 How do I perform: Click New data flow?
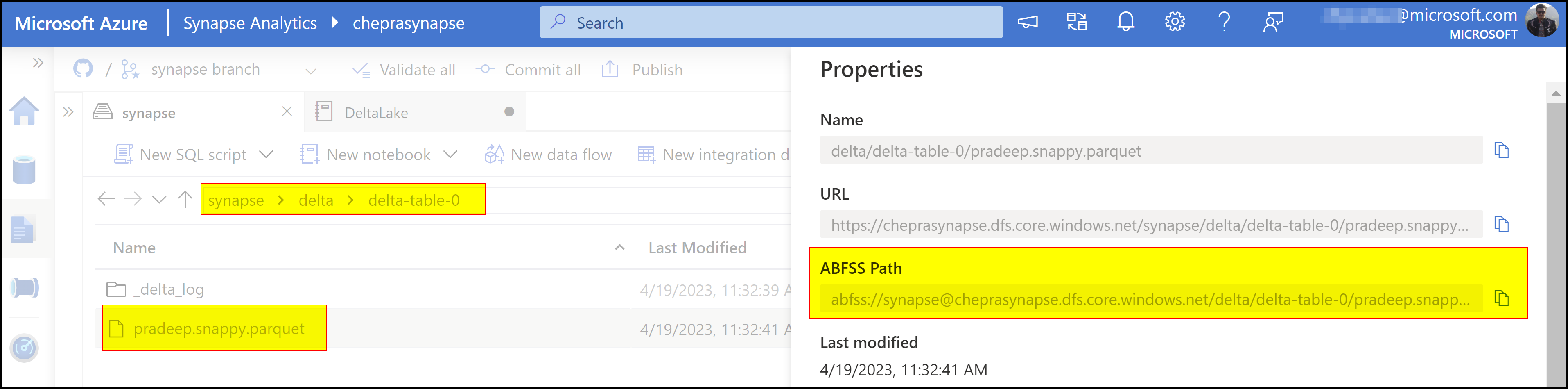pyautogui.click(x=548, y=155)
